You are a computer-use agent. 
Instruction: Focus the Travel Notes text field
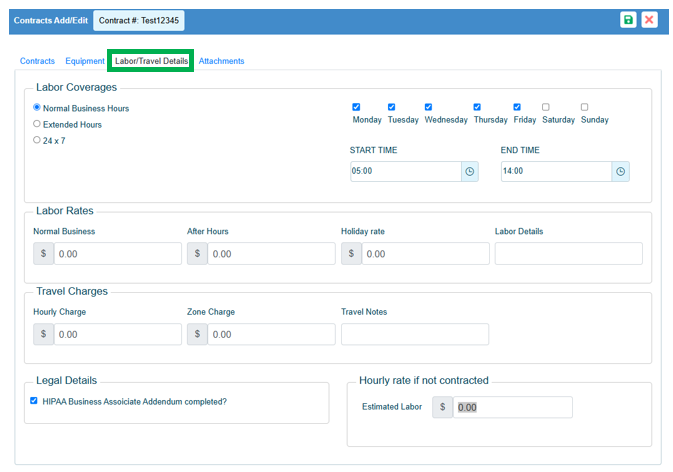point(414,334)
